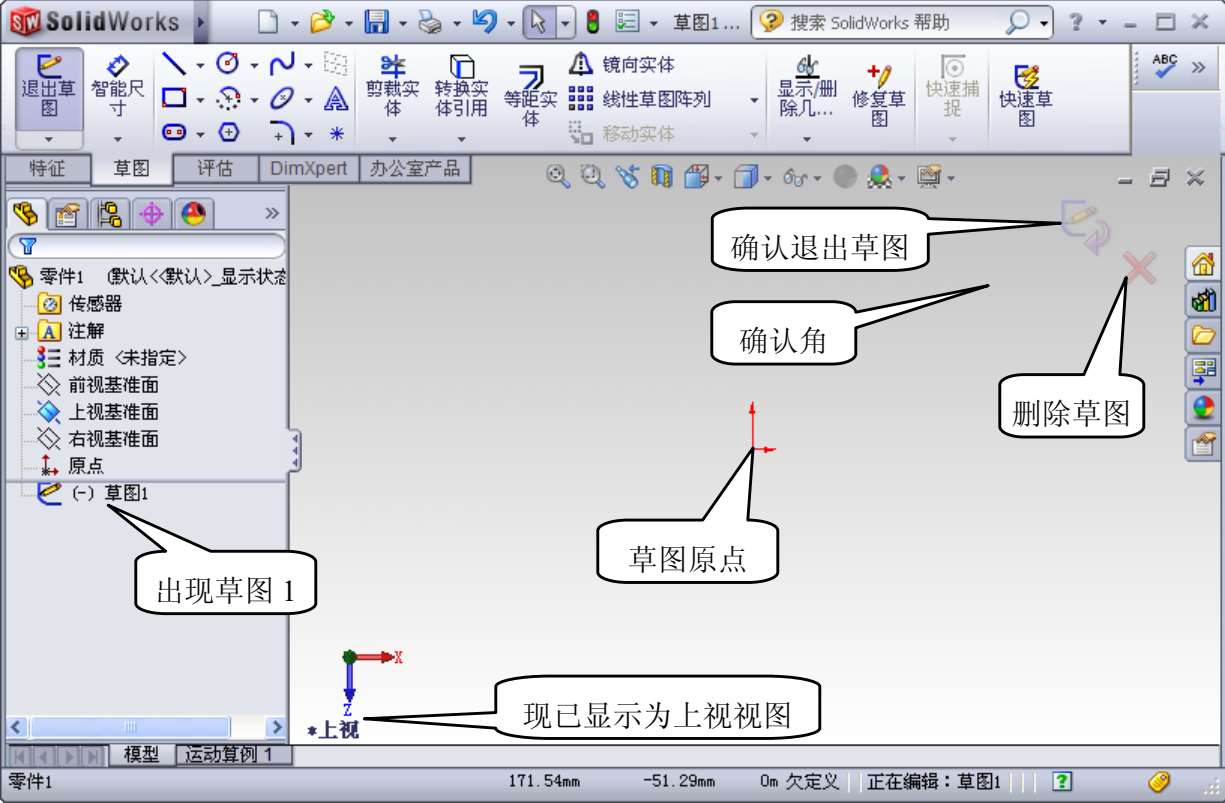The image size is (1225, 803).
Task: Open the 线性草图阵列 dropdown arrow
Action: point(754,100)
